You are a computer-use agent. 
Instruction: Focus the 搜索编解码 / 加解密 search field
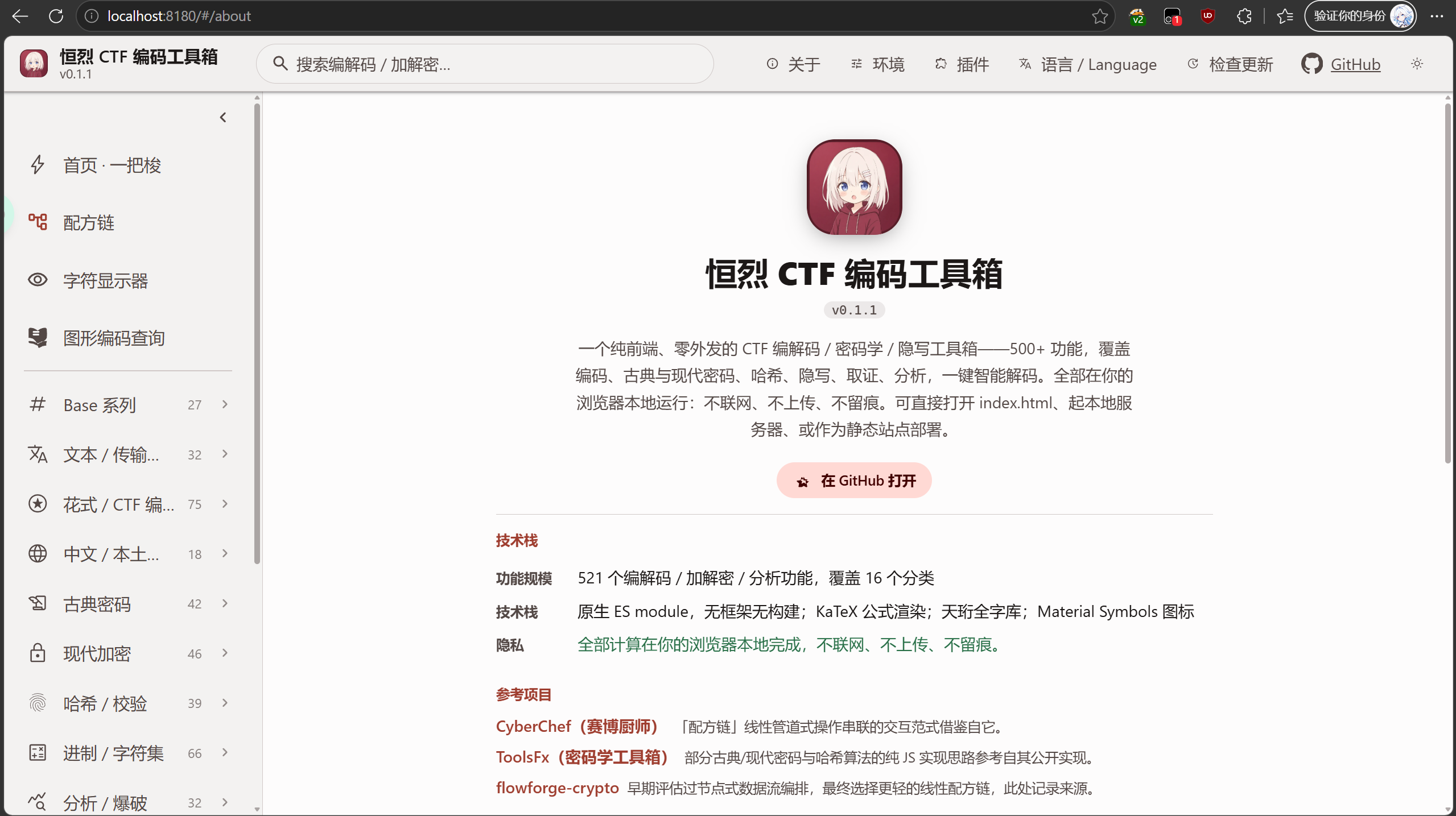pos(485,64)
